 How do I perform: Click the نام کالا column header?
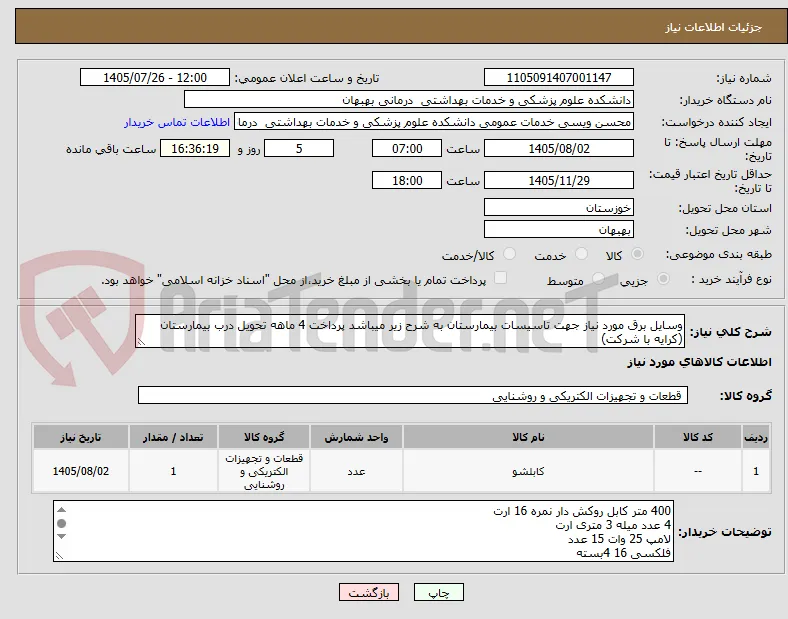(528, 437)
